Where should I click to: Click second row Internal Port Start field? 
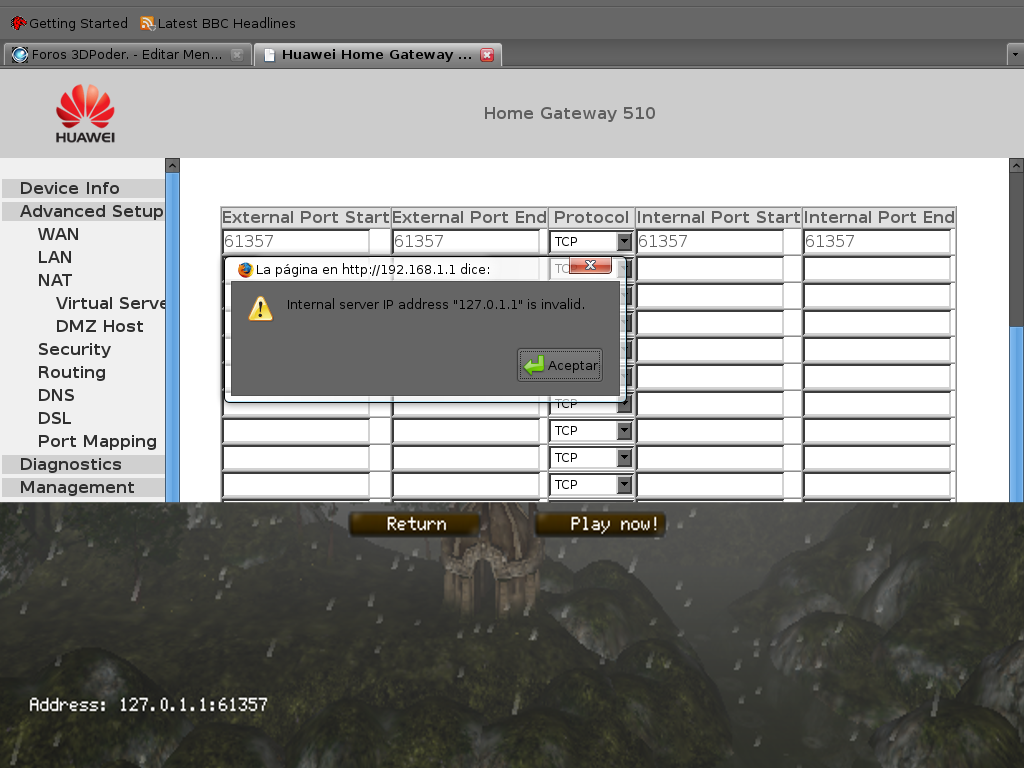(710, 269)
